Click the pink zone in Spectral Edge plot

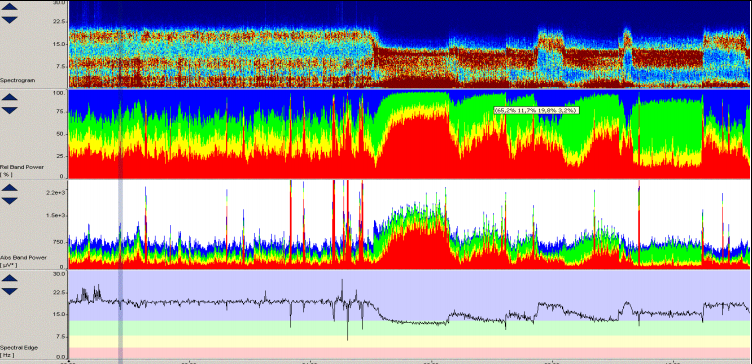pyautogui.click(x=409, y=353)
